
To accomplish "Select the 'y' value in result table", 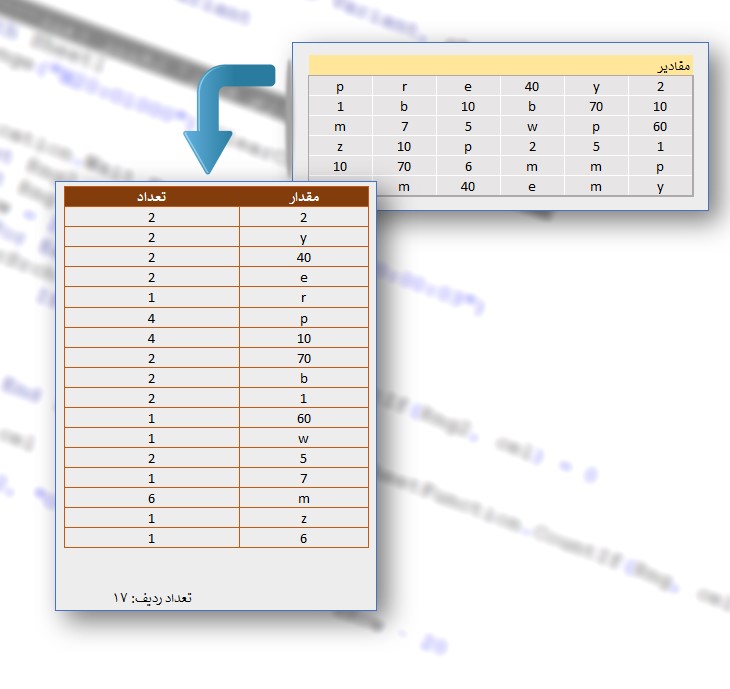I will (x=304, y=237).
